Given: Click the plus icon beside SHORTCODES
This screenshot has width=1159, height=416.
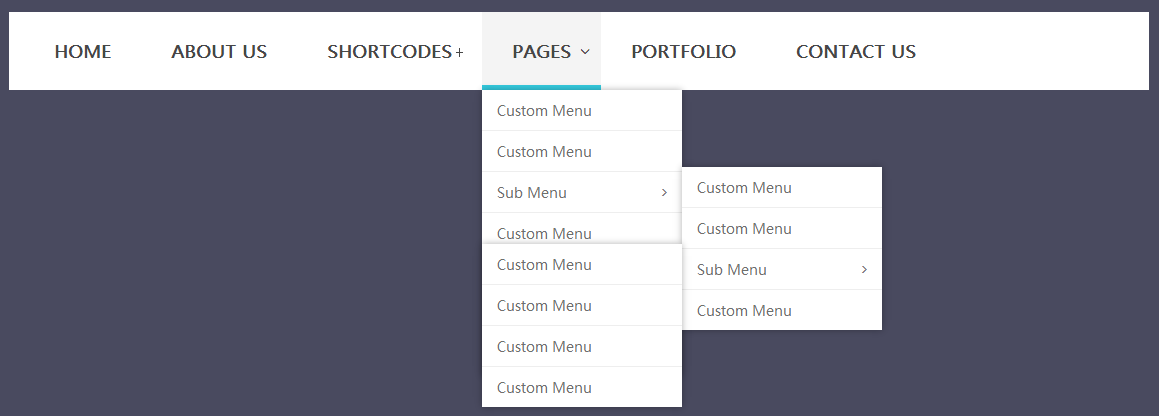Looking at the screenshot, I should [459, 53].
